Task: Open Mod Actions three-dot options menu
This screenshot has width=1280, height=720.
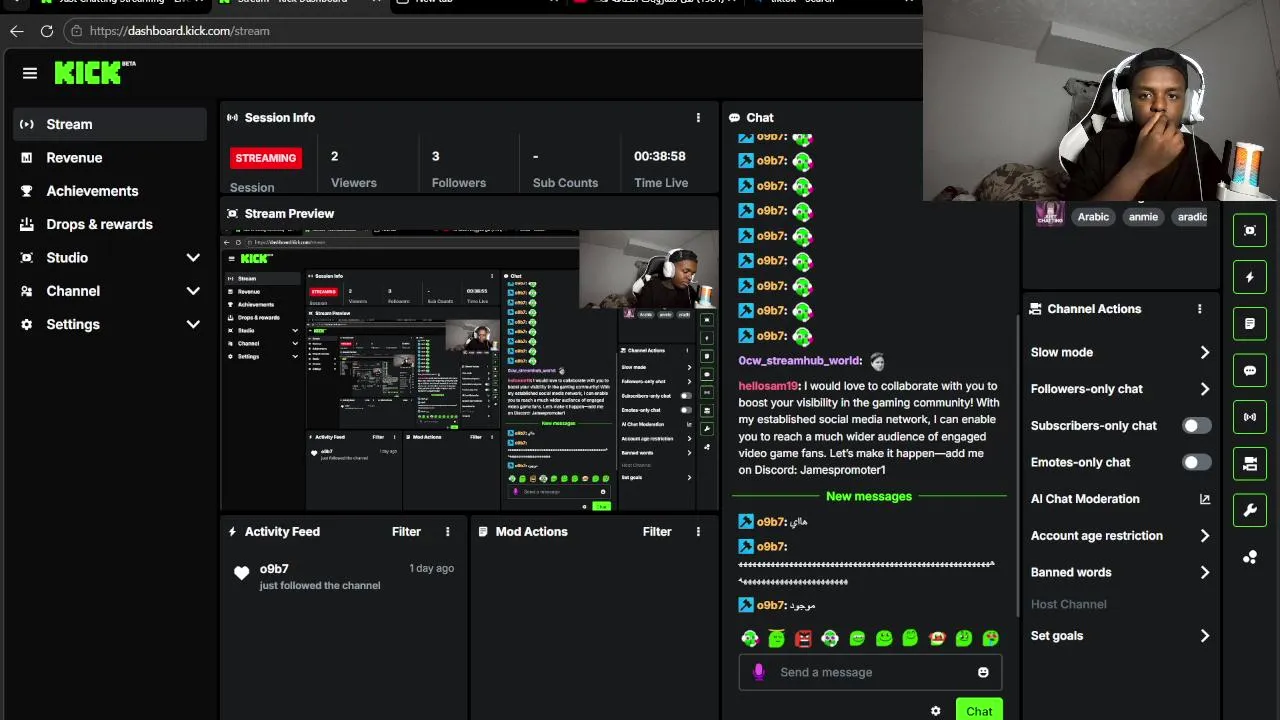Action: (x=698, y=532)
